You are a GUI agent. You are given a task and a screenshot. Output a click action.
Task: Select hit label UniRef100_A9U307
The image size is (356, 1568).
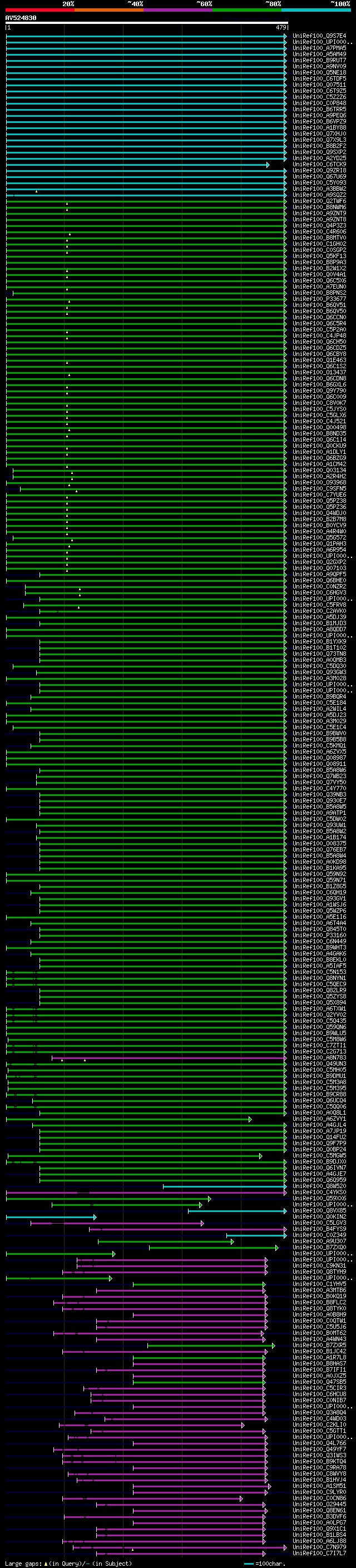point(319,1241)
